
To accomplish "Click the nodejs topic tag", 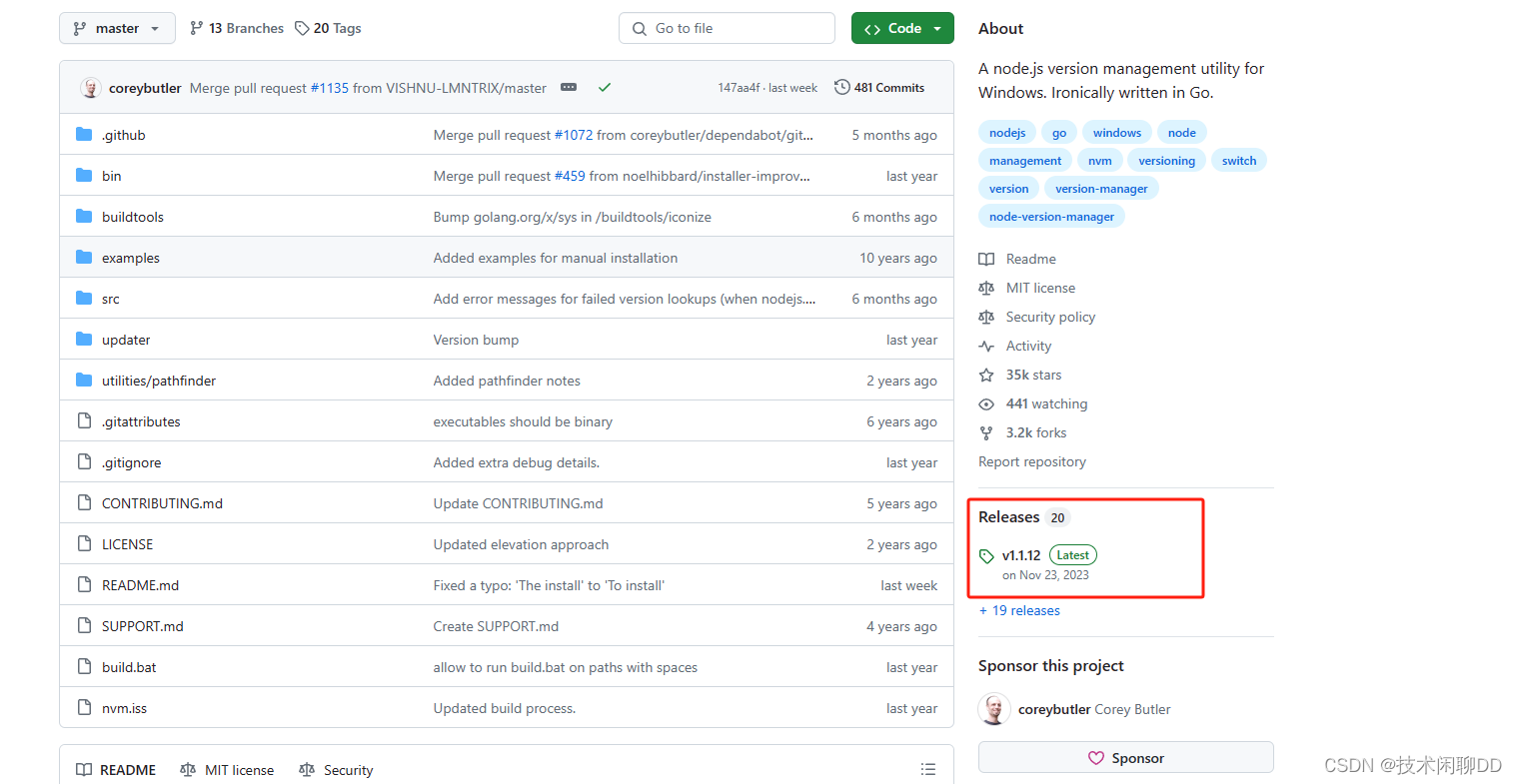I will pyautogui.click(x=1007, y=133).
